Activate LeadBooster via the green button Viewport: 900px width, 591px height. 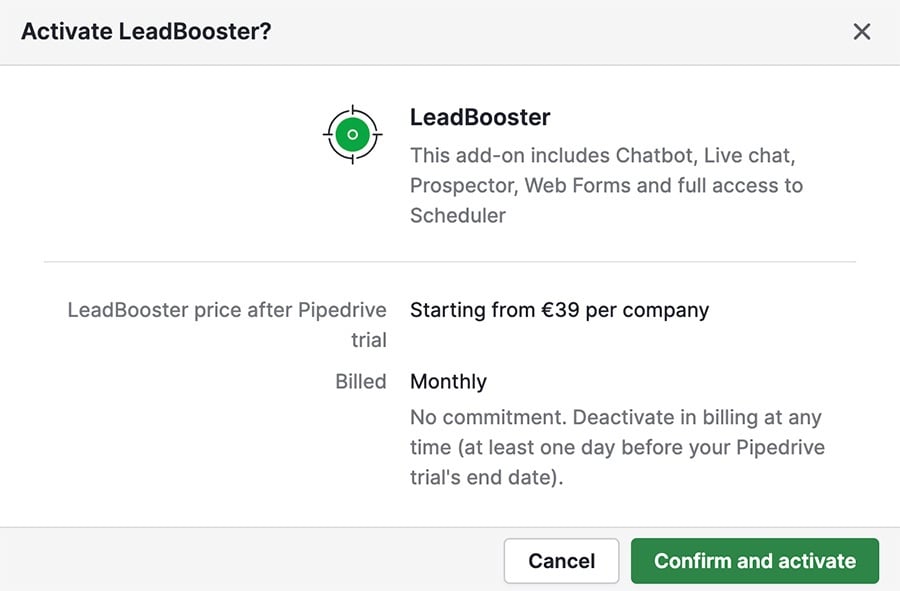755,561
